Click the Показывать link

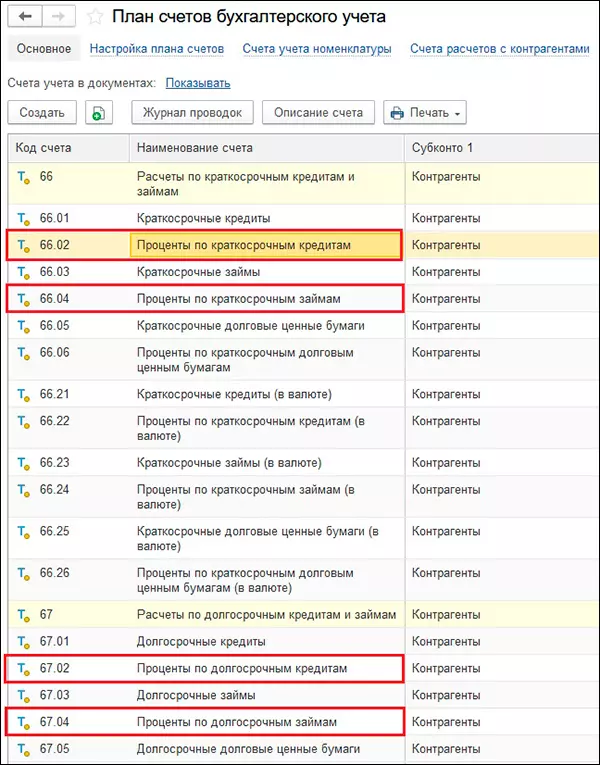(197, 83)
